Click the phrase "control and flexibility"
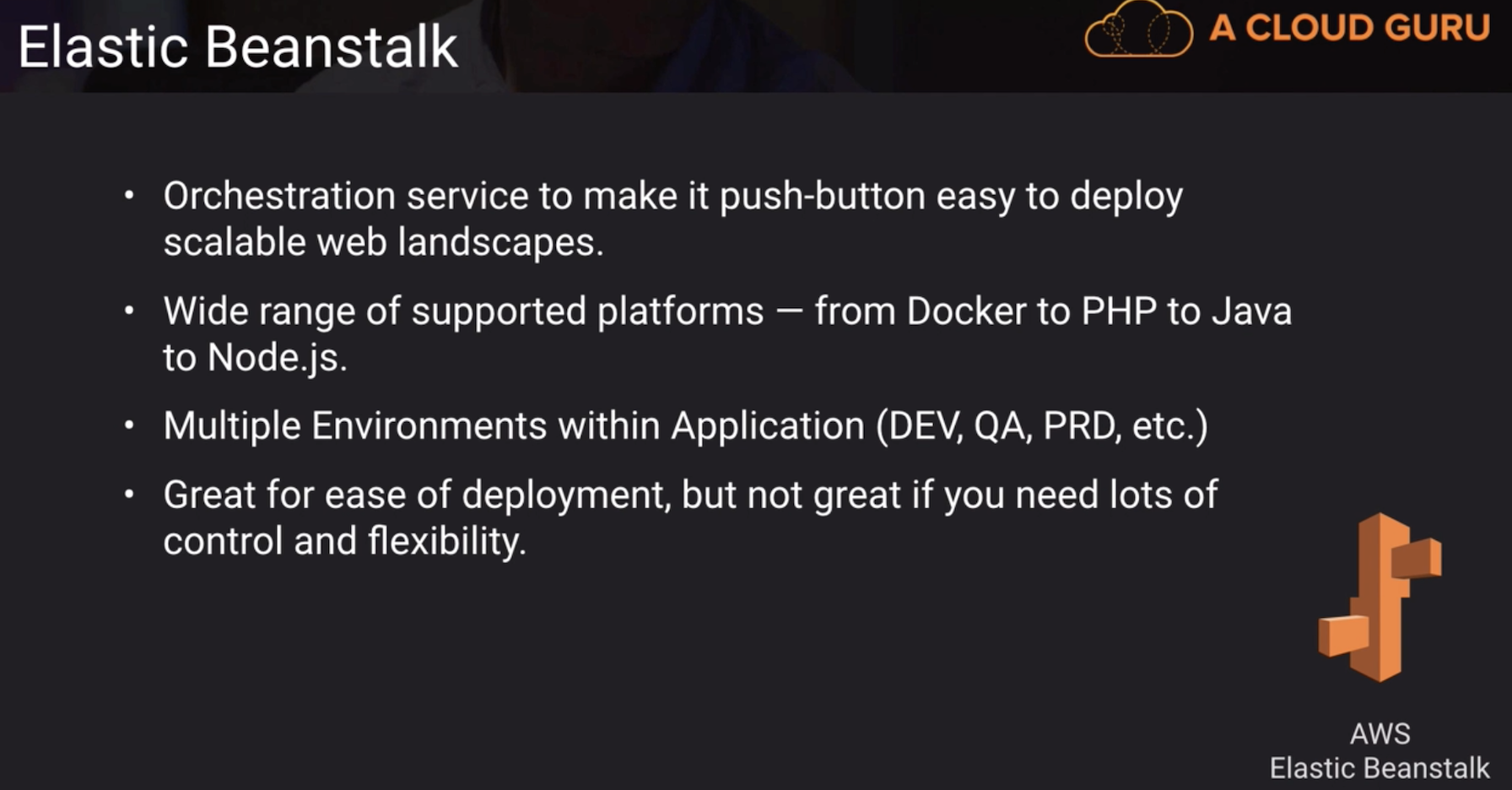 [344, 541]
